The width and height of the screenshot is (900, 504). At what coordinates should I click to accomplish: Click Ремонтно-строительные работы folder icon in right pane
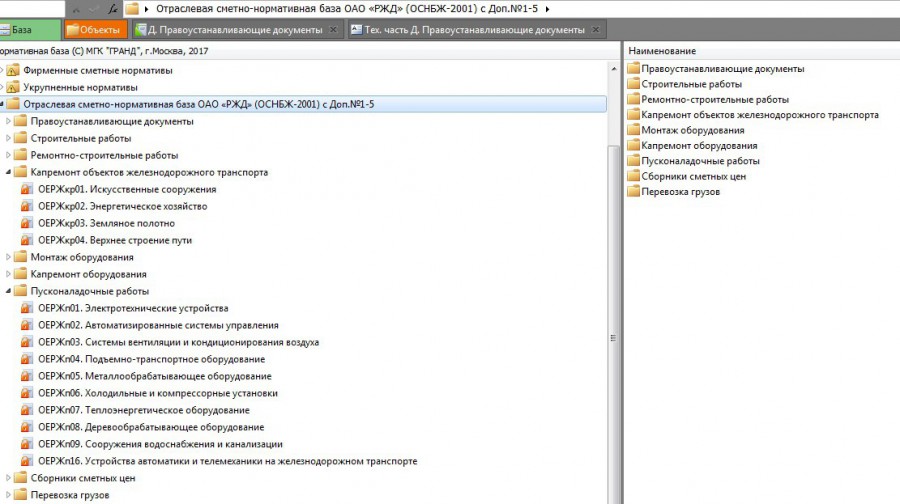633,99
